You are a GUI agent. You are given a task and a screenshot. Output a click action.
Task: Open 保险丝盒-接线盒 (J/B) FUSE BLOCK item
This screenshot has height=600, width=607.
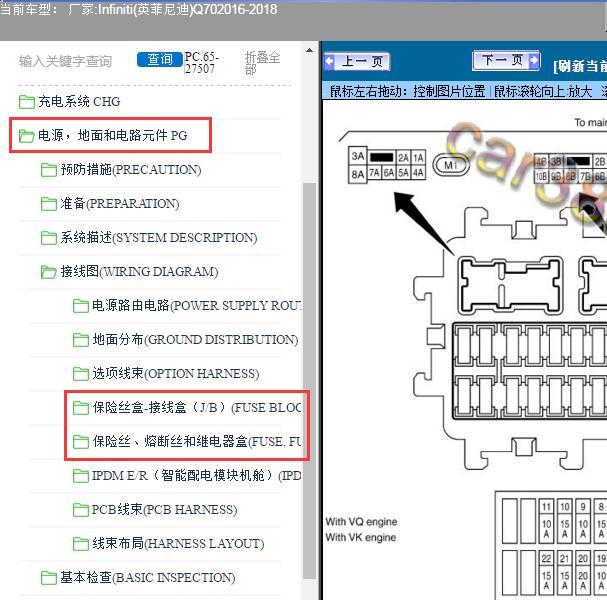tap(197, 408)
